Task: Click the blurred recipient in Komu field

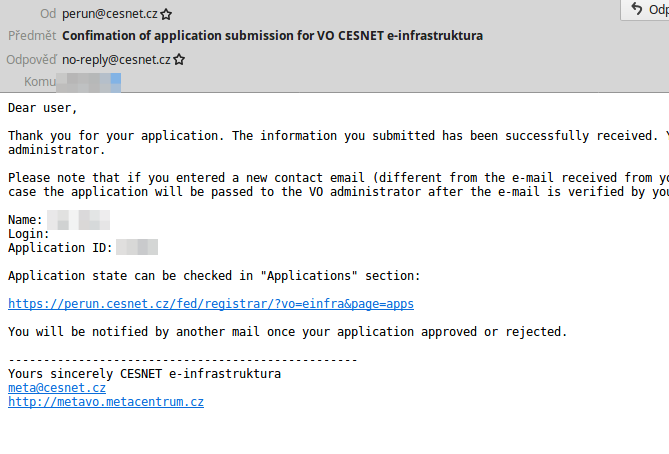Action: click(x=91, y=81)
